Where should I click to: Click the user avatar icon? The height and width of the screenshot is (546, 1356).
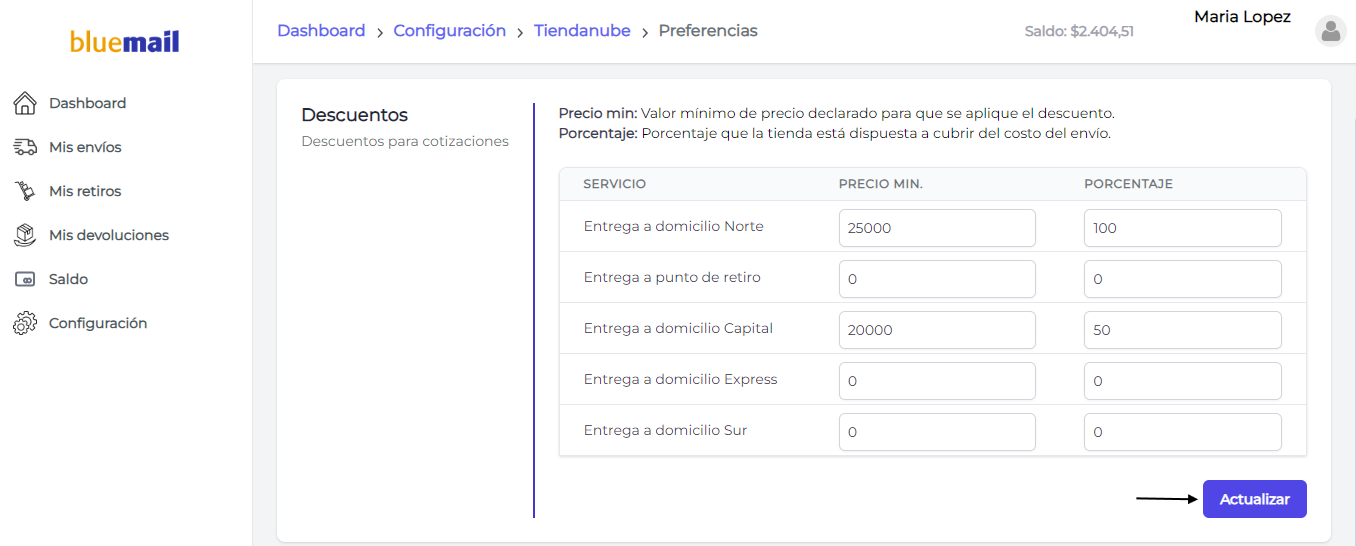1330,31
